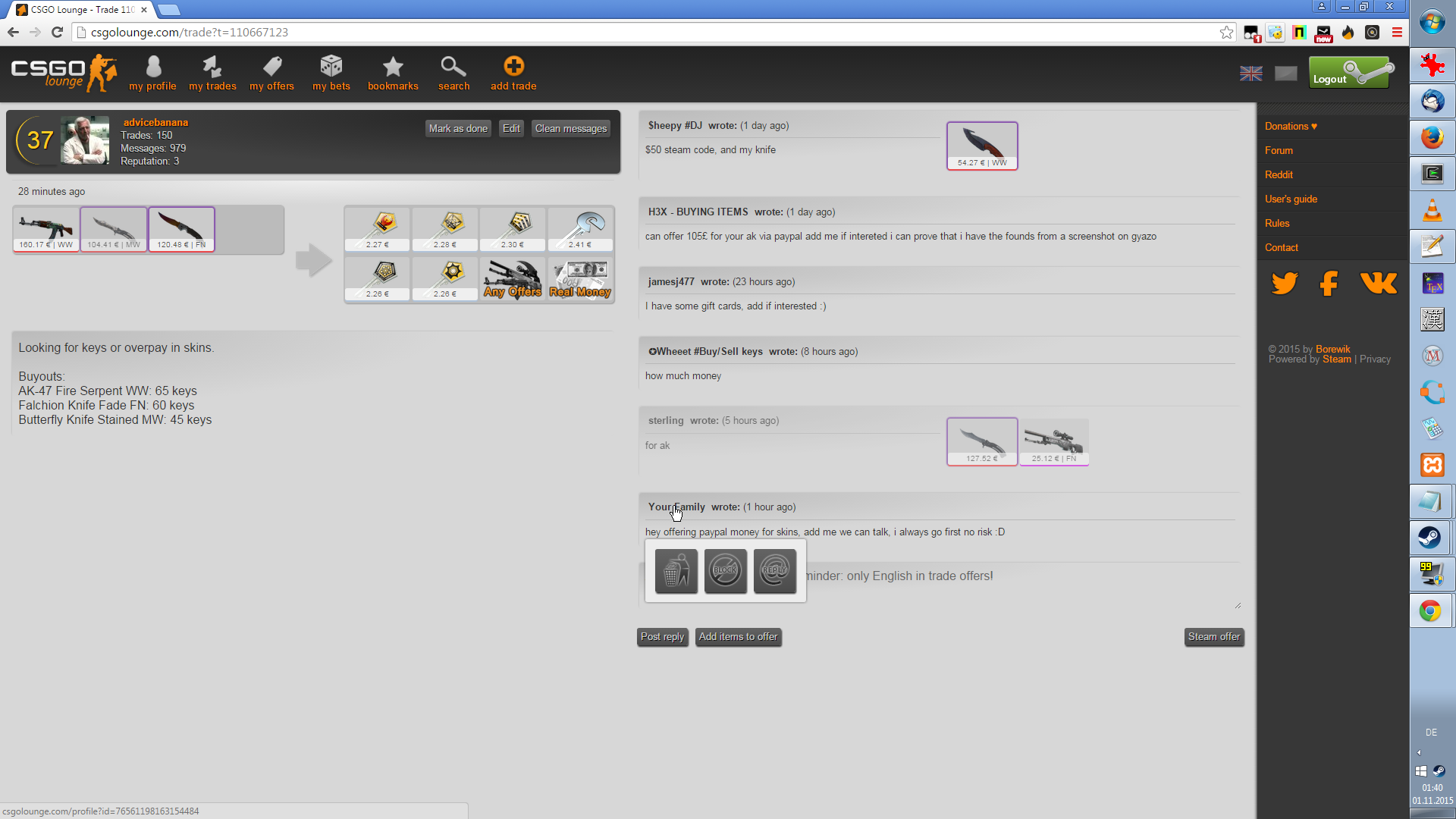Open Steam from the Windows taskbar
This screenshot has width=1456, height=819.
tap(1431, 538)
